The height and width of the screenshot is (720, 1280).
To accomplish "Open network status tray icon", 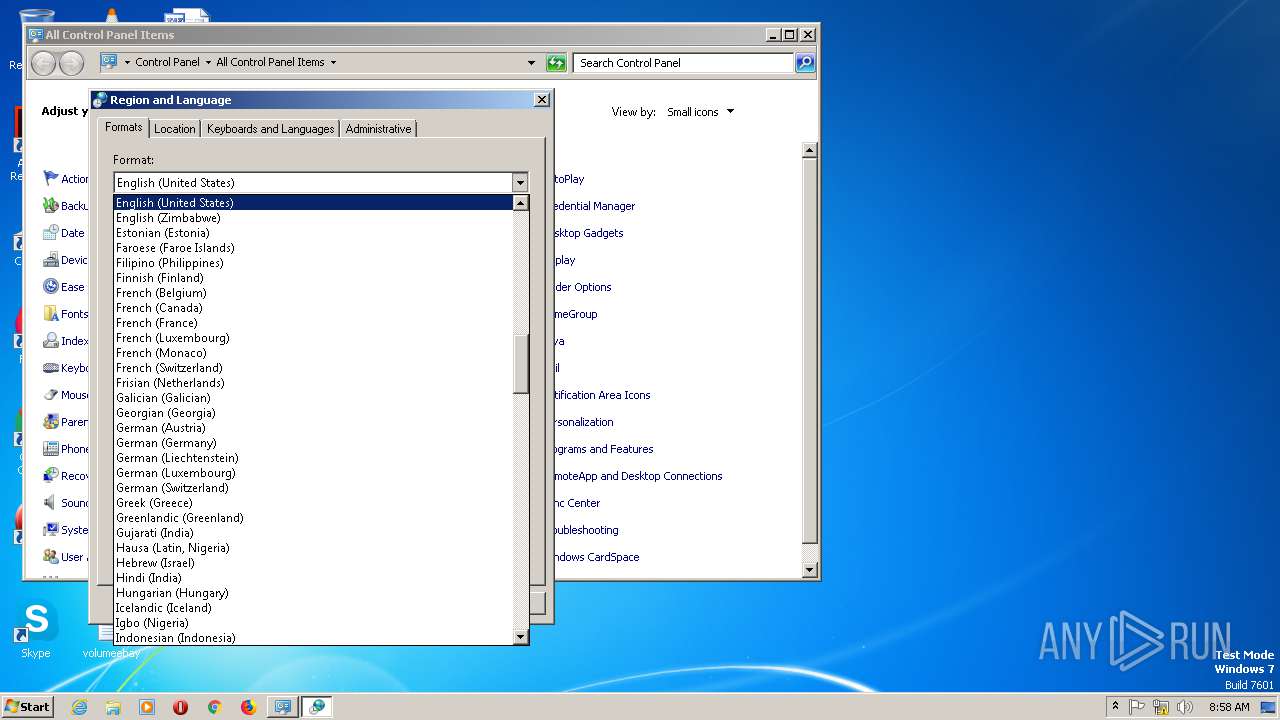I will (1161, 707).
